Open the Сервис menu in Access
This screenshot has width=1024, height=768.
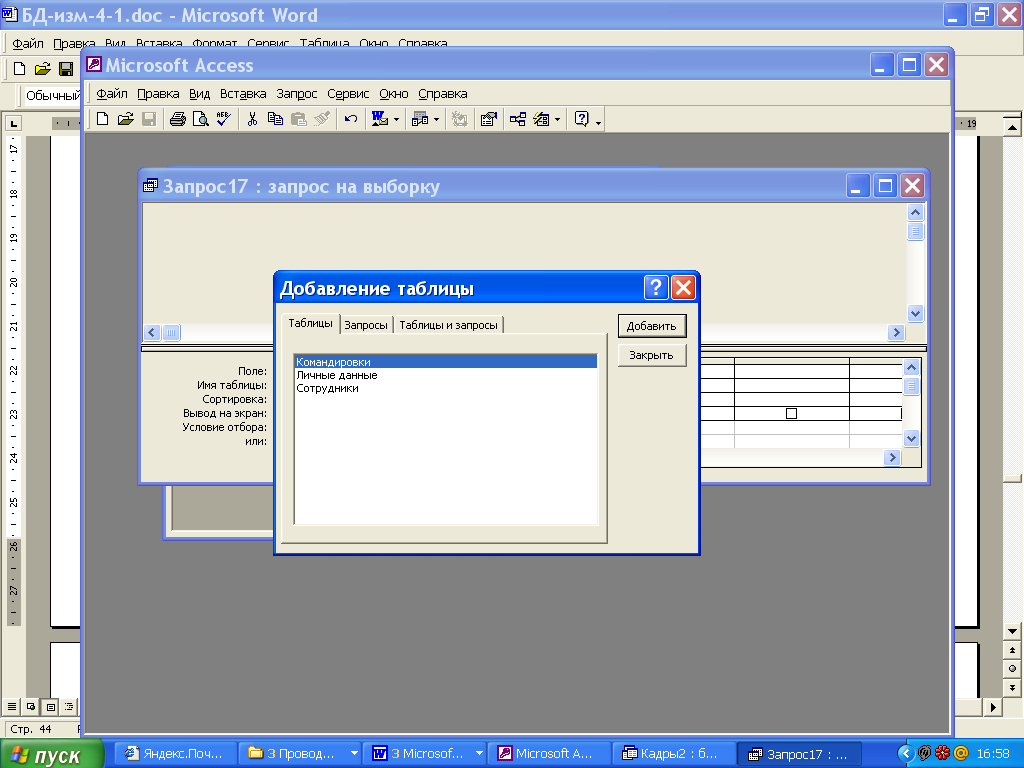click(x=348, y=94)
